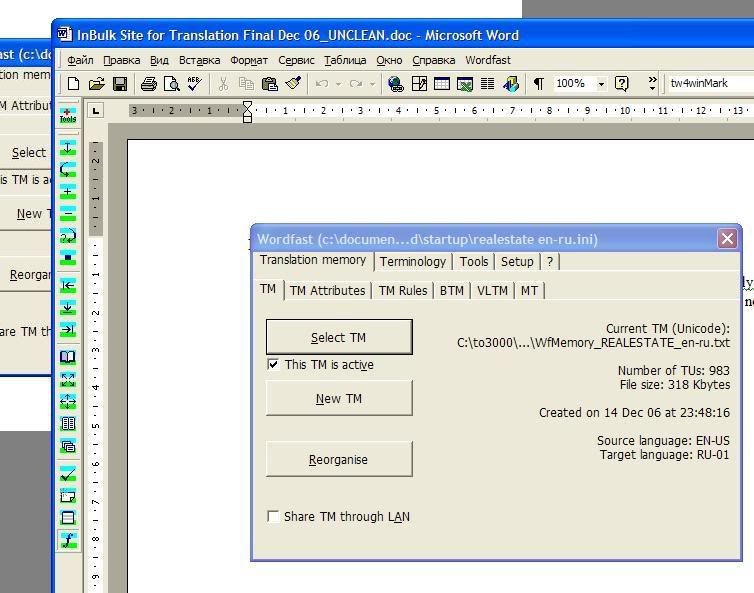Enable 'Share TM through LAN' checkbox

click(x=273, y=517)
